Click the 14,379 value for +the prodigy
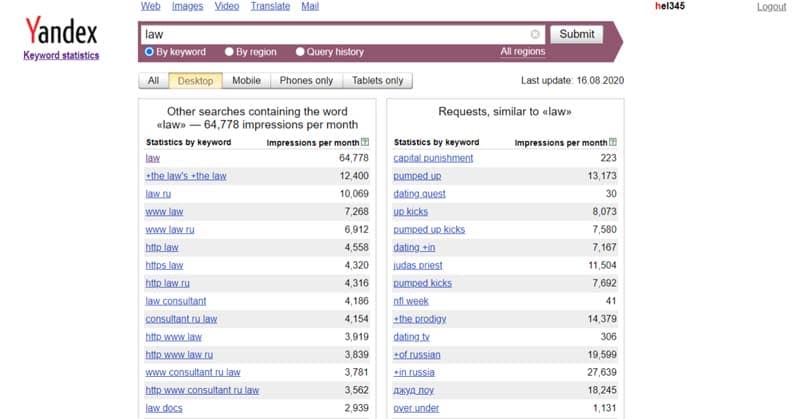 (x=602, y=319)
